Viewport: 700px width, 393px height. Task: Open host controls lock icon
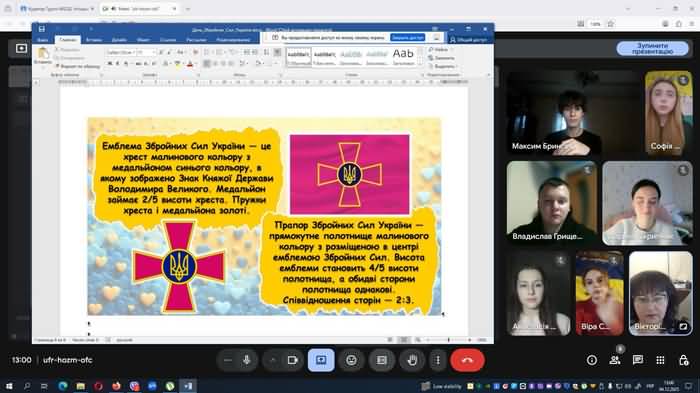coord(683,360)
